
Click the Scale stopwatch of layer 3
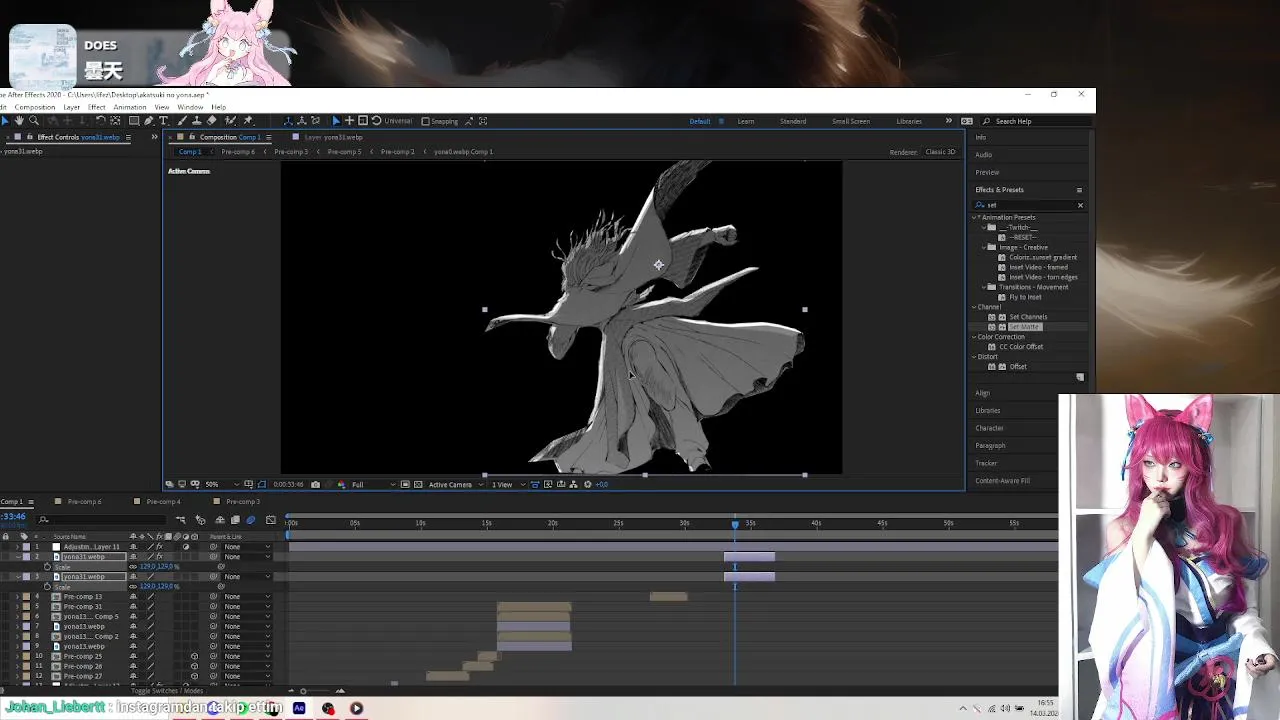point(47,587)
